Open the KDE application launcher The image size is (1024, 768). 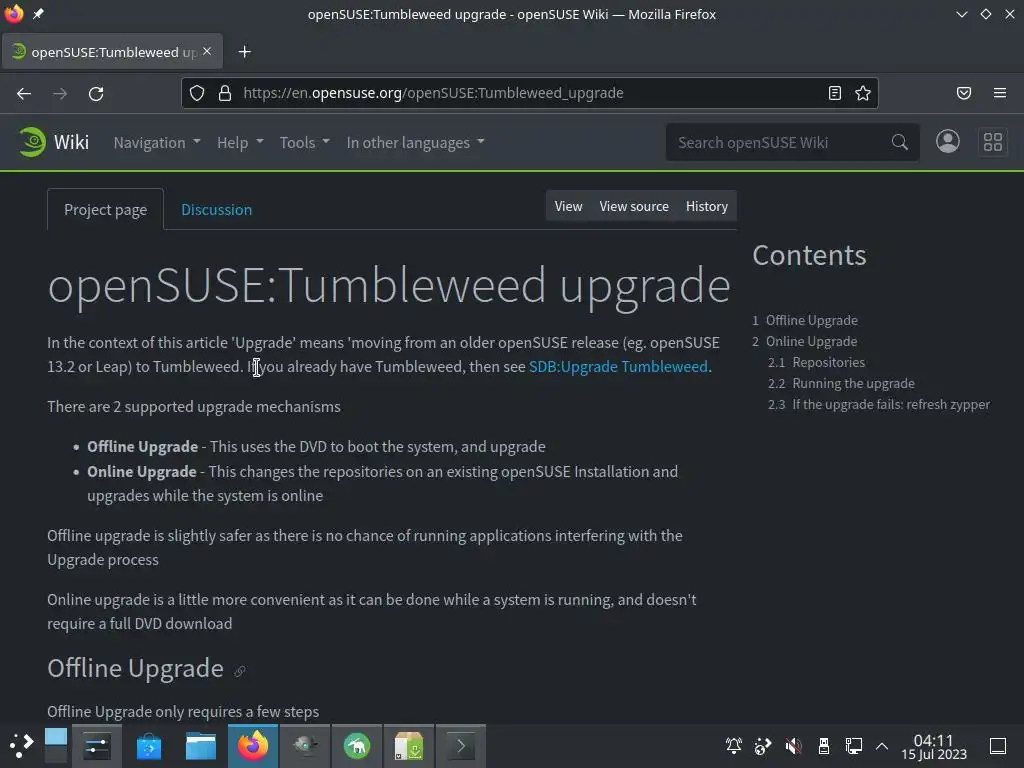(21, 746)
